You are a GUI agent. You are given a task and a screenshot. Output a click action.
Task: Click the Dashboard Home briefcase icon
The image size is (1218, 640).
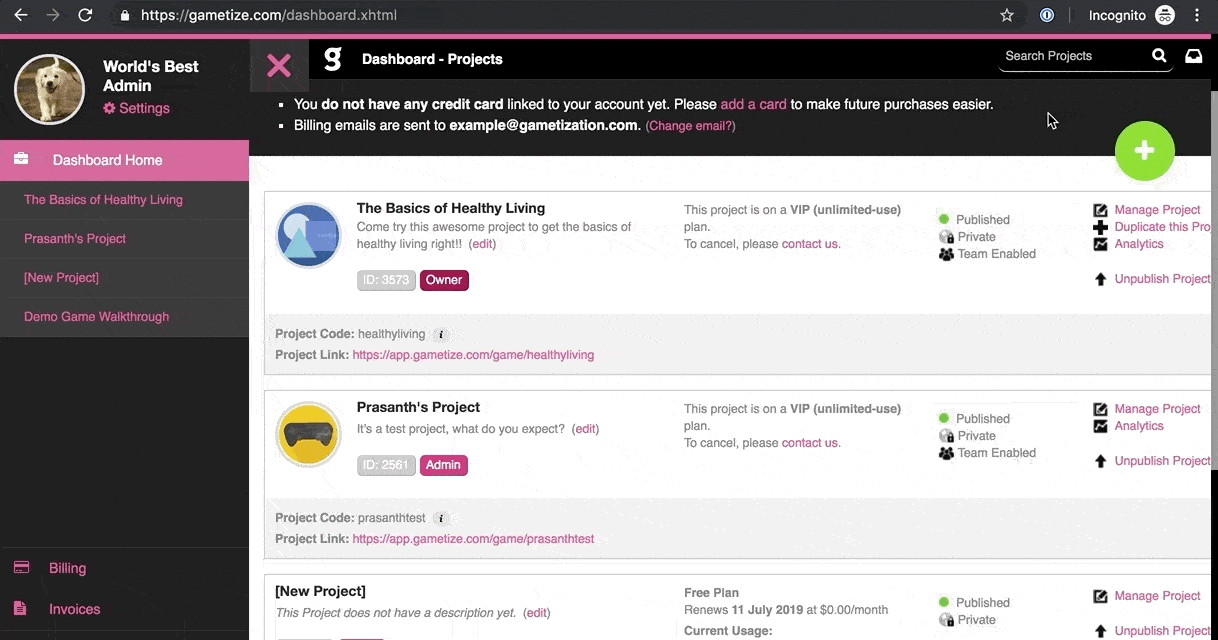coord(21,159)
